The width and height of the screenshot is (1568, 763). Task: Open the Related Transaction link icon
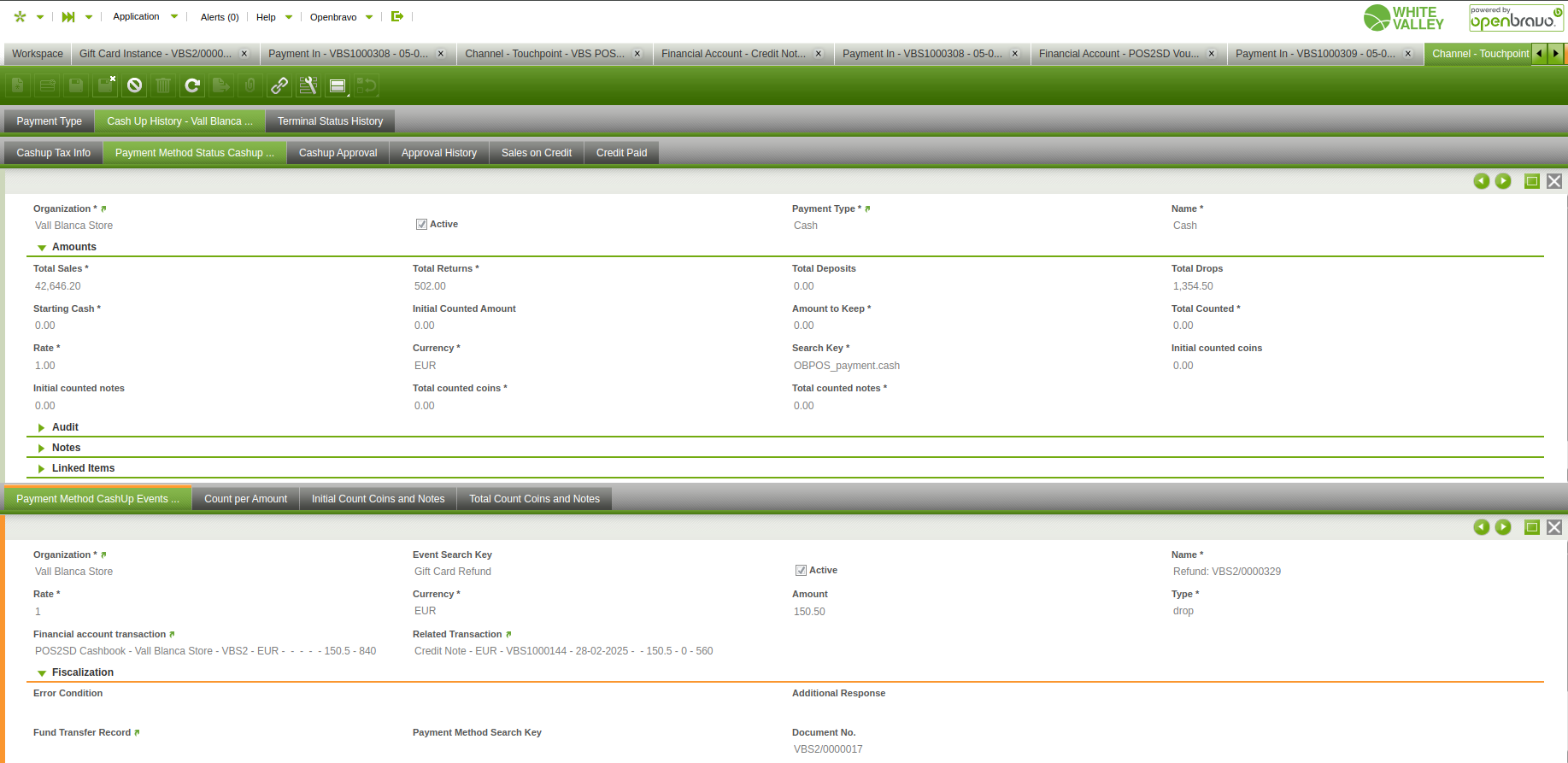(x=508, y=634)
